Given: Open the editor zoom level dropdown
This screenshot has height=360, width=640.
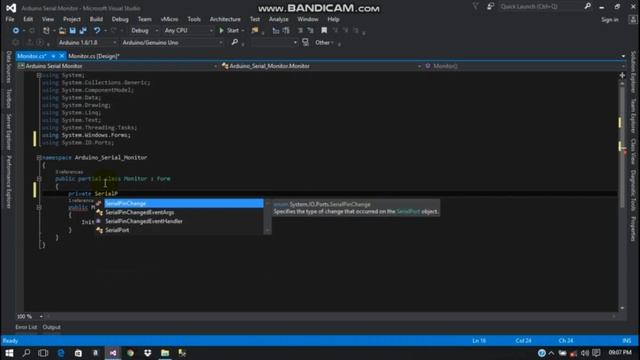Looking at the screenshot, I should click(30, 316).
